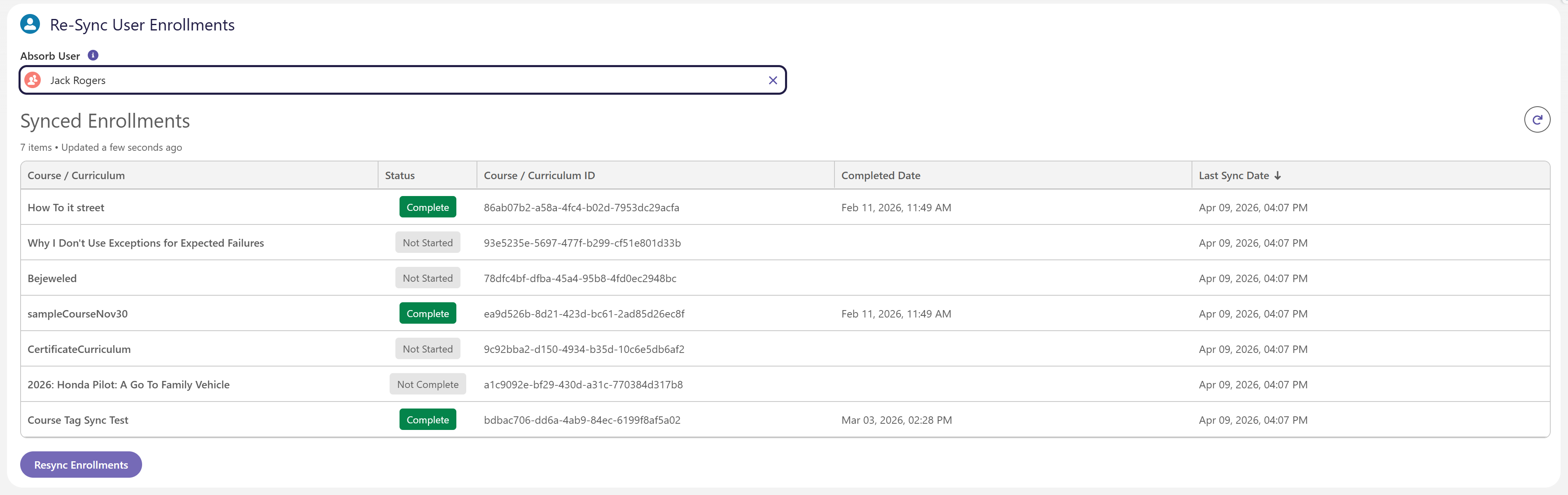Click completed date of sampleCourseNov30

[x=896, y=313]
